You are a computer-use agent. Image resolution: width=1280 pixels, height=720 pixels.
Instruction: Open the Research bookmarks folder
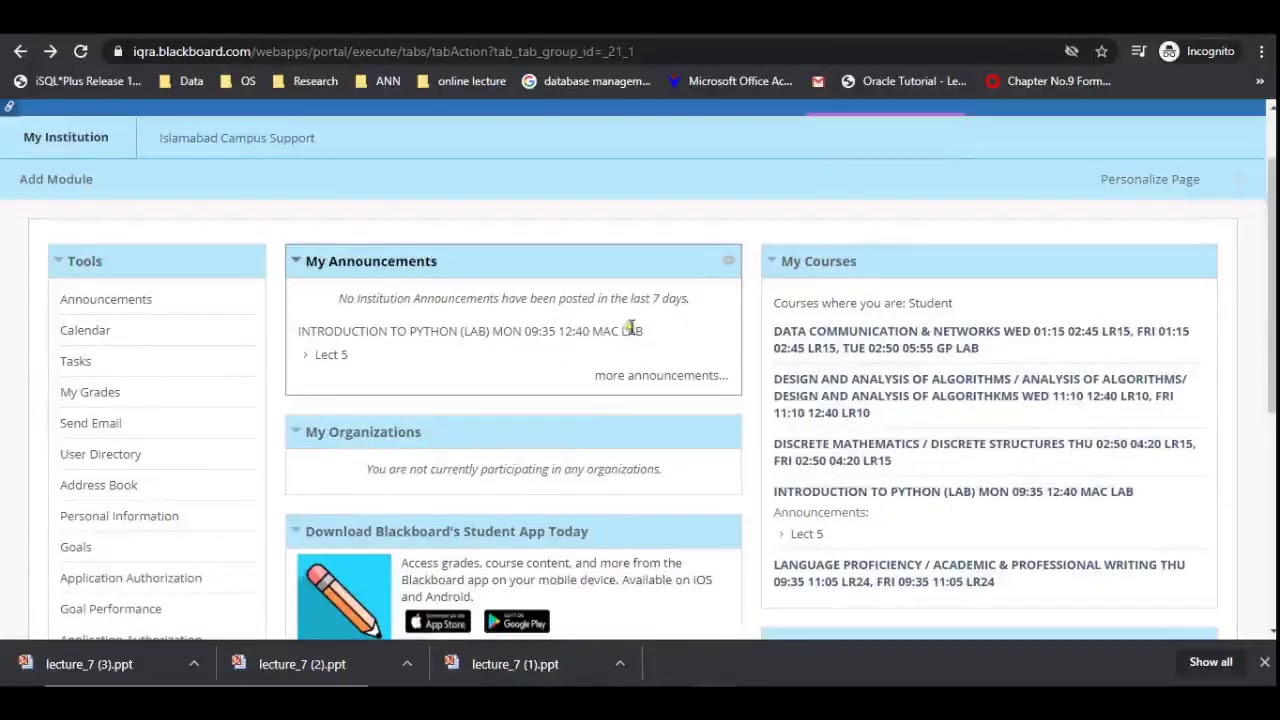(x=305, y=81)
